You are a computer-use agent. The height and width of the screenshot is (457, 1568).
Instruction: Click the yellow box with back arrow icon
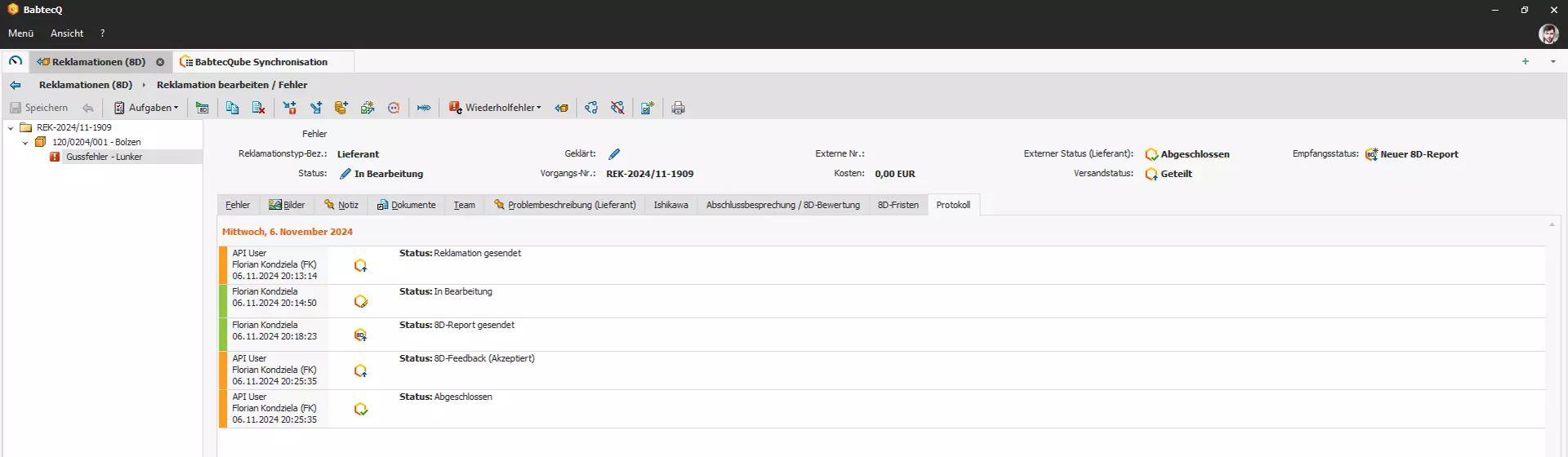pos(561,108)
